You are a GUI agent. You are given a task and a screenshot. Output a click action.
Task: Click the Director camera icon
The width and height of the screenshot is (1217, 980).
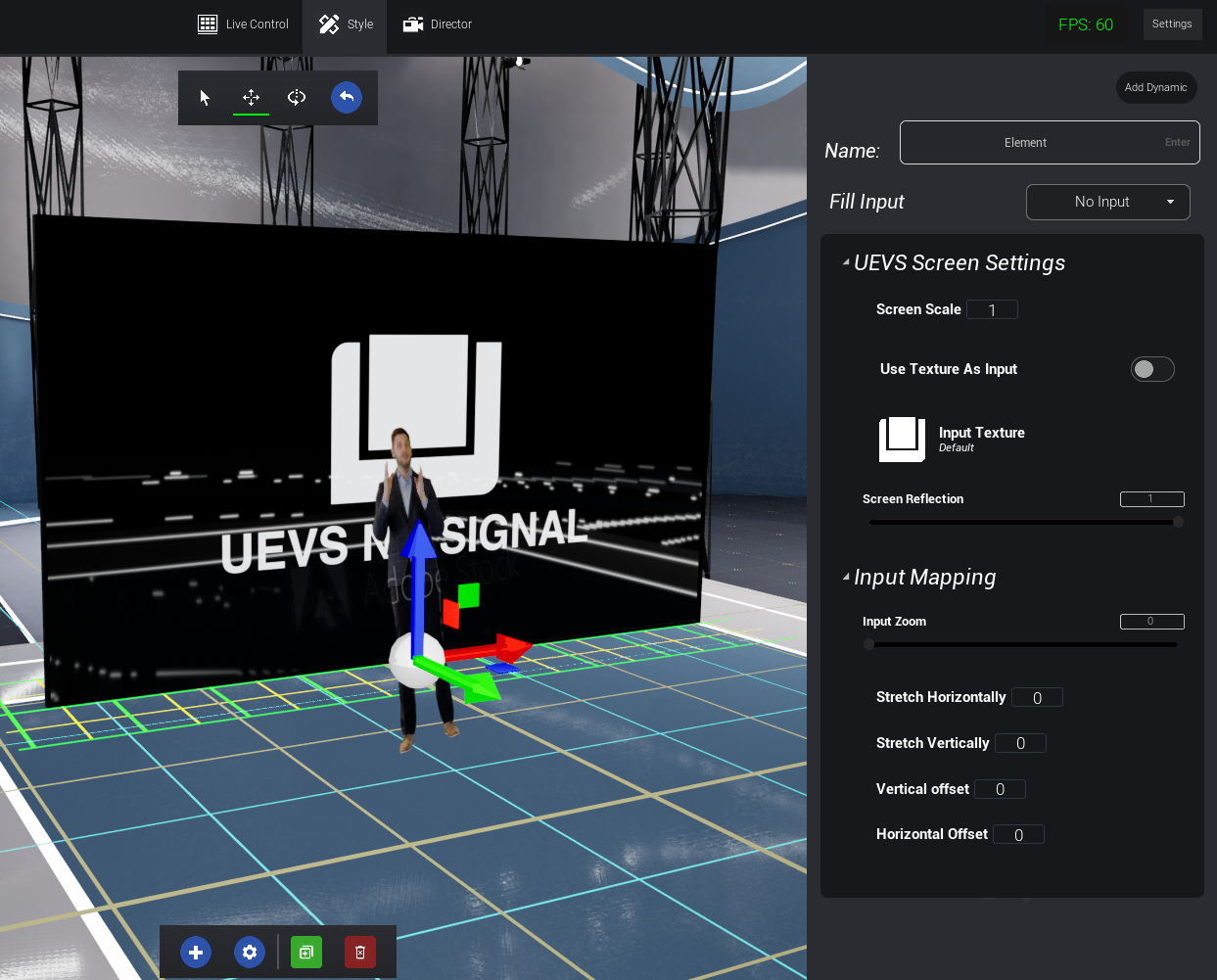pyautogui.click(x=413, y=24)
